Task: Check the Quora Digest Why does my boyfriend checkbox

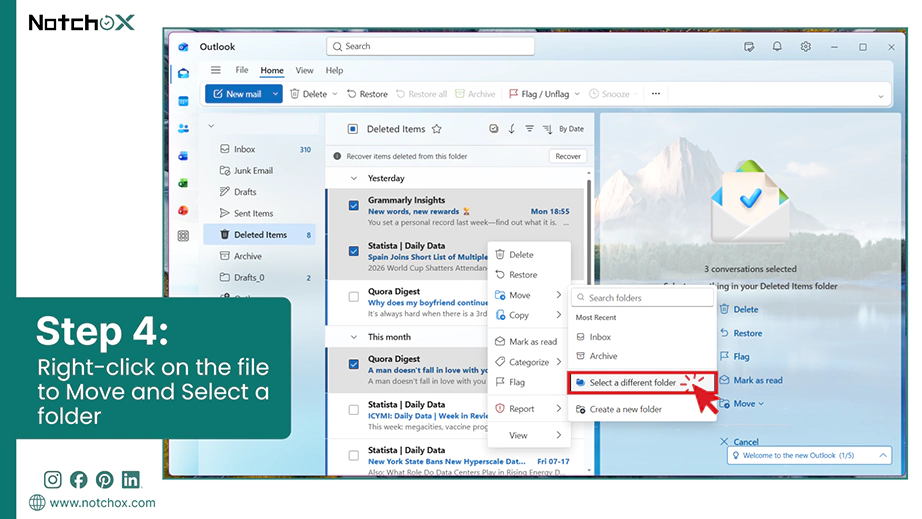Action: pos(353,297)
